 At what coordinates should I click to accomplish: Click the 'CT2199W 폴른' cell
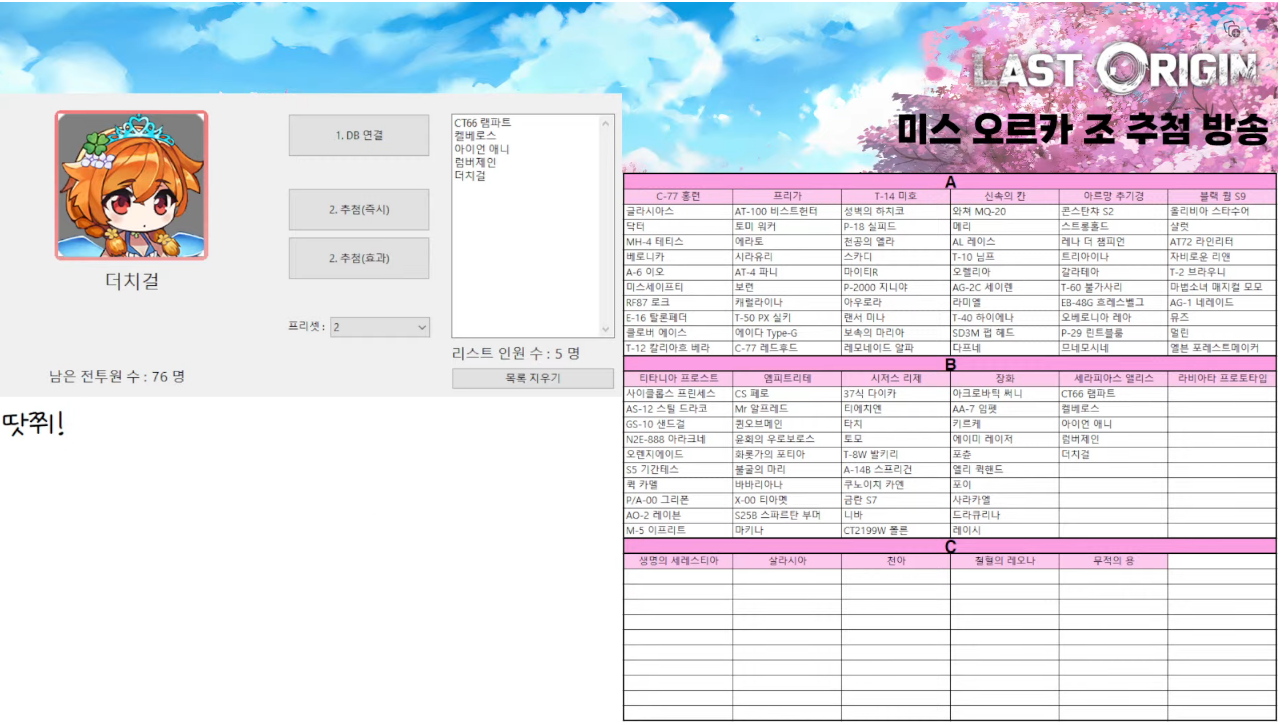896,531
